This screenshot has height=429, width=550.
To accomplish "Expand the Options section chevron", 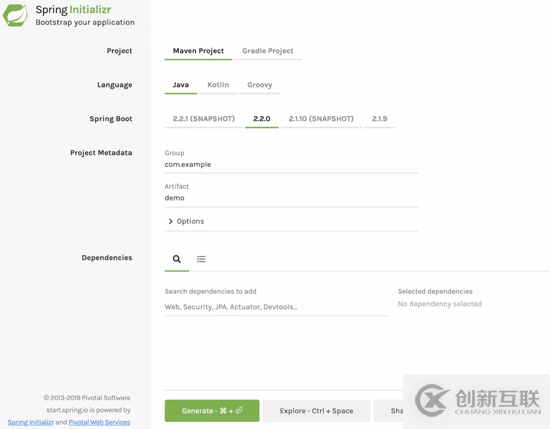I will (170, 221).
